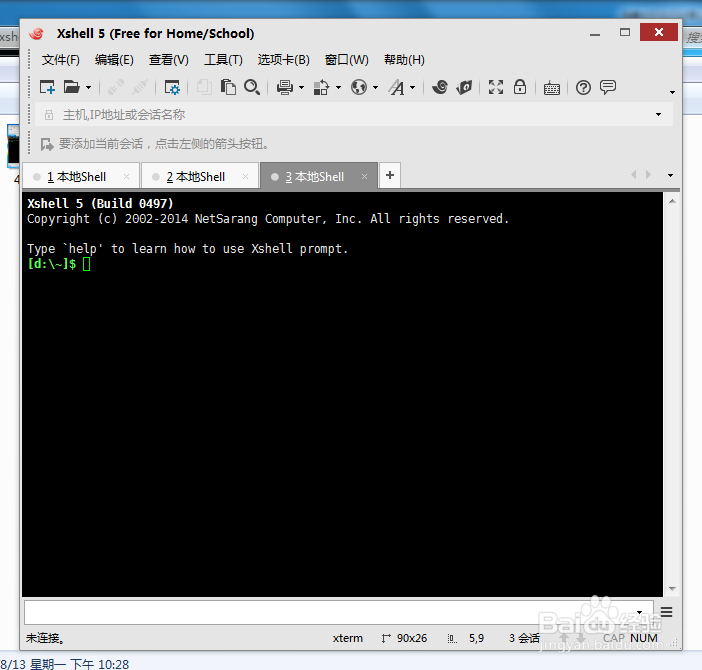This screenshot has height=670, width=702.
Task: Click the compose bar input field
Action: [339, 612]
